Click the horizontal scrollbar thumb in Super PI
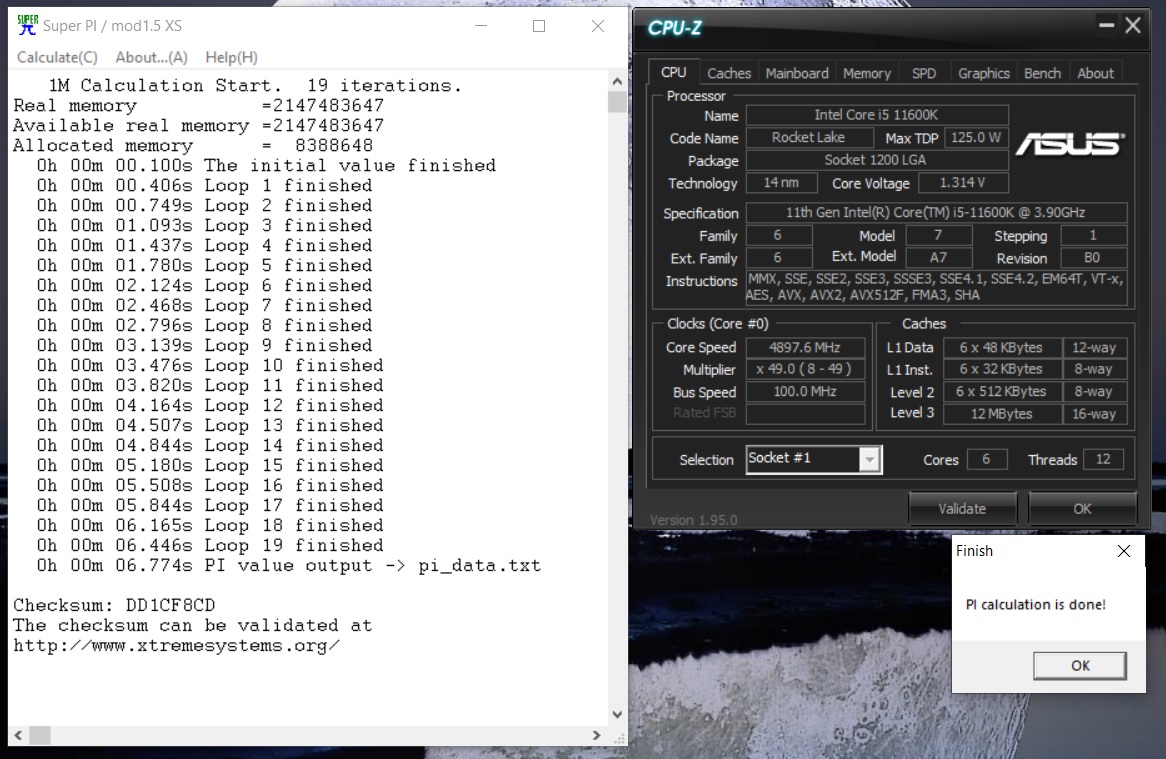Viewport: 1166px width, 759px height. tap(39, 735)
